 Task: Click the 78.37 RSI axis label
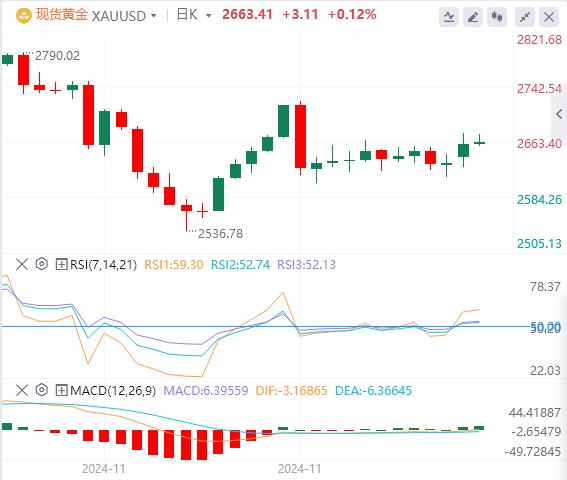coord(545,287)
